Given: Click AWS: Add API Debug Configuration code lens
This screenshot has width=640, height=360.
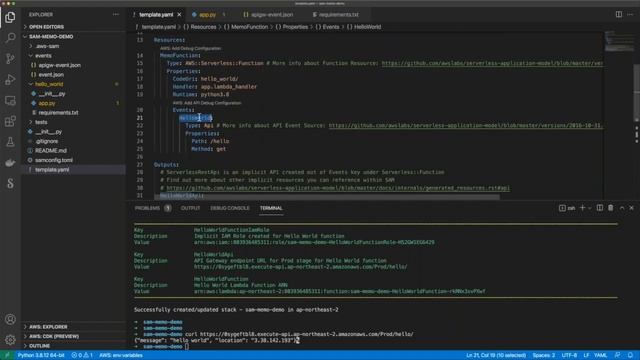Looking at the screenshot, I should [207, 103].
